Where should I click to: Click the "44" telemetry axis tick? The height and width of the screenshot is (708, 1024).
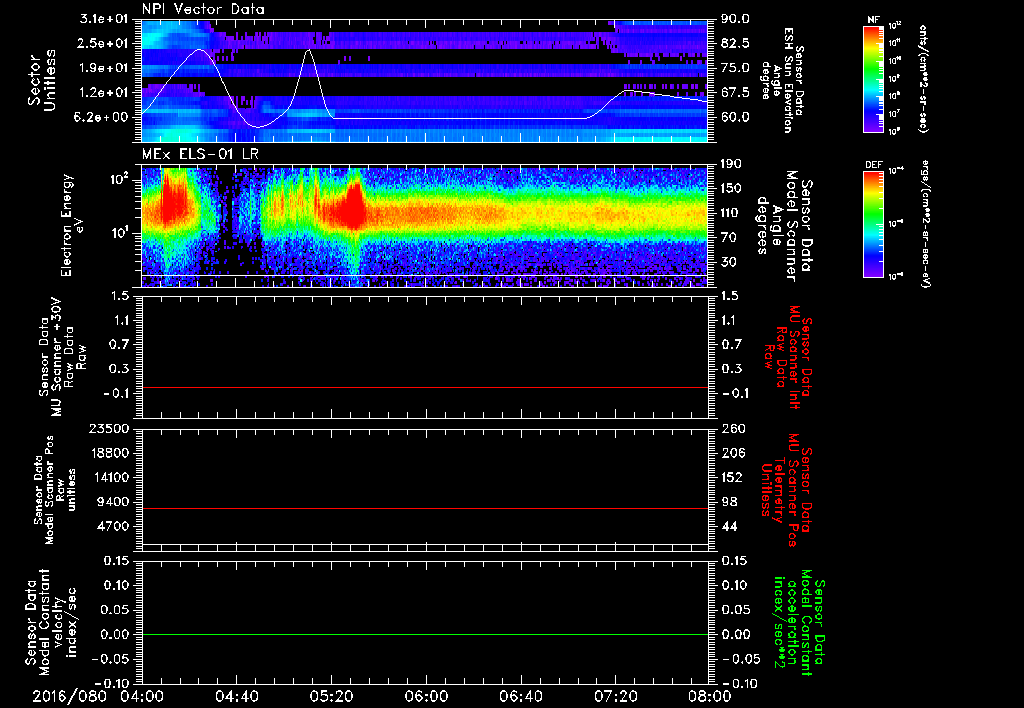coord(729,526)
